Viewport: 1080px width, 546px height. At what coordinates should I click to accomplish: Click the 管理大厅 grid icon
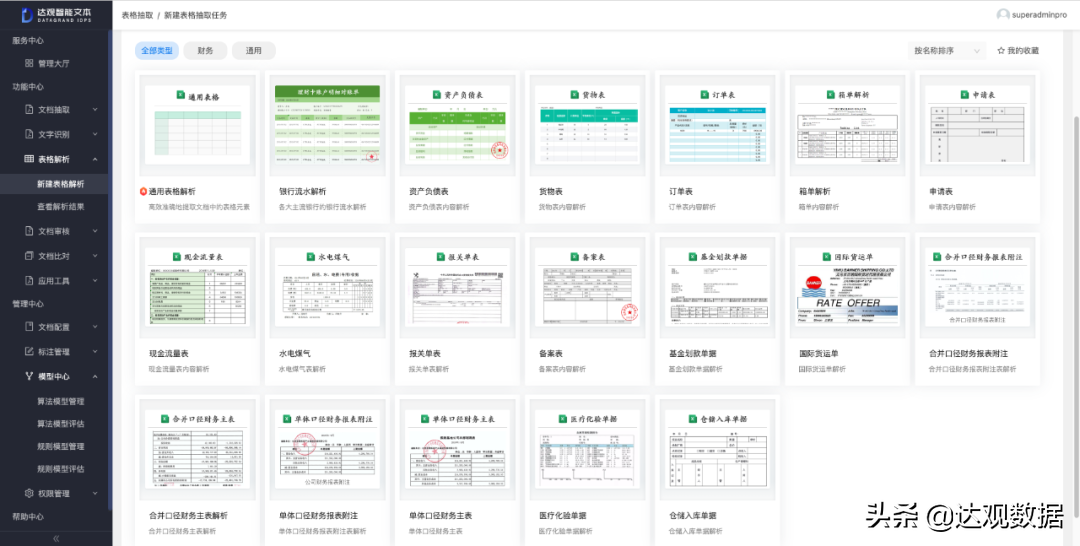coord(29,63)
